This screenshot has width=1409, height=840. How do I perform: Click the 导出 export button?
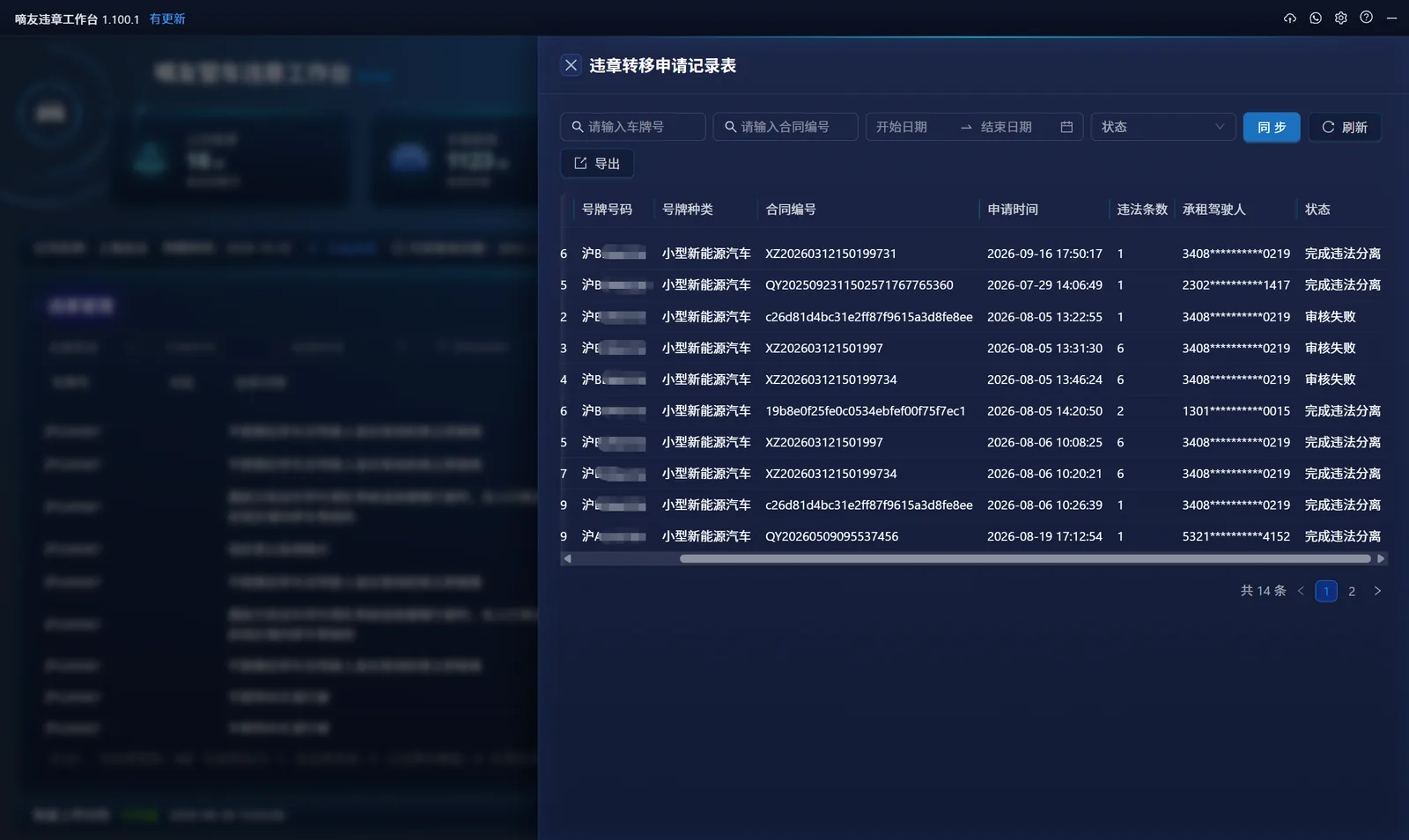coord(597,163)
